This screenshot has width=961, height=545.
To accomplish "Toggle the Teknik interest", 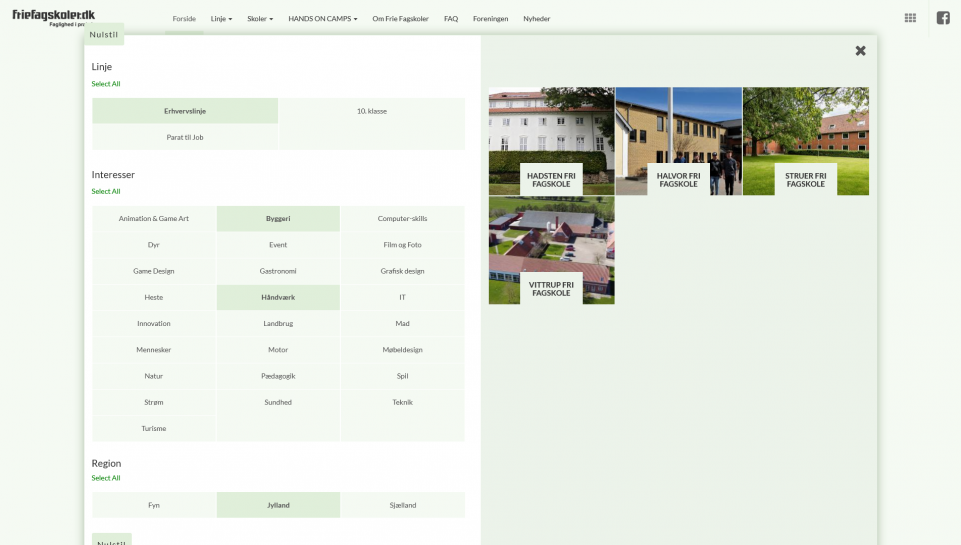I will tap(403, 403).
